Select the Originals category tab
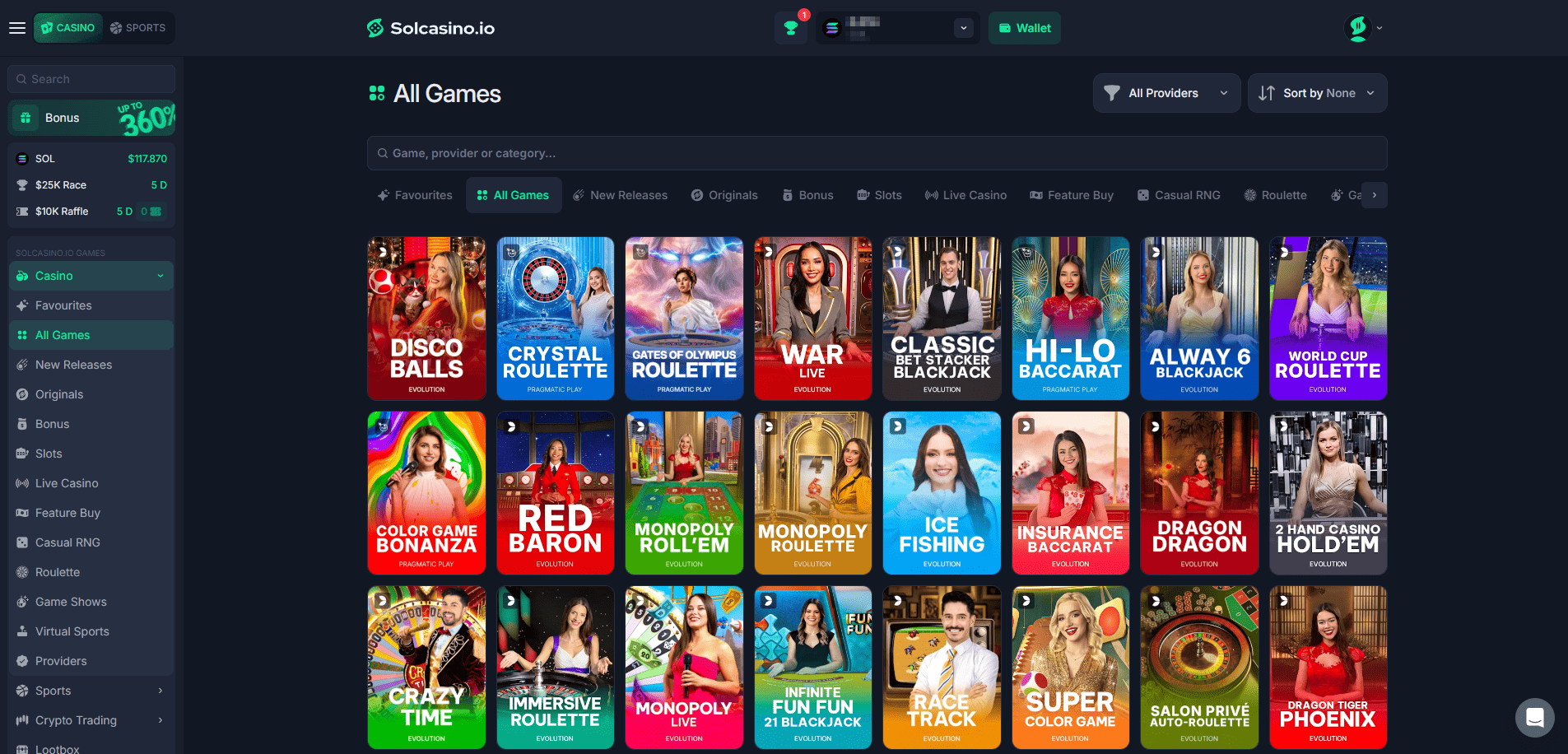The height and width of the screenshot is (754, 1568). pos(724,195)
